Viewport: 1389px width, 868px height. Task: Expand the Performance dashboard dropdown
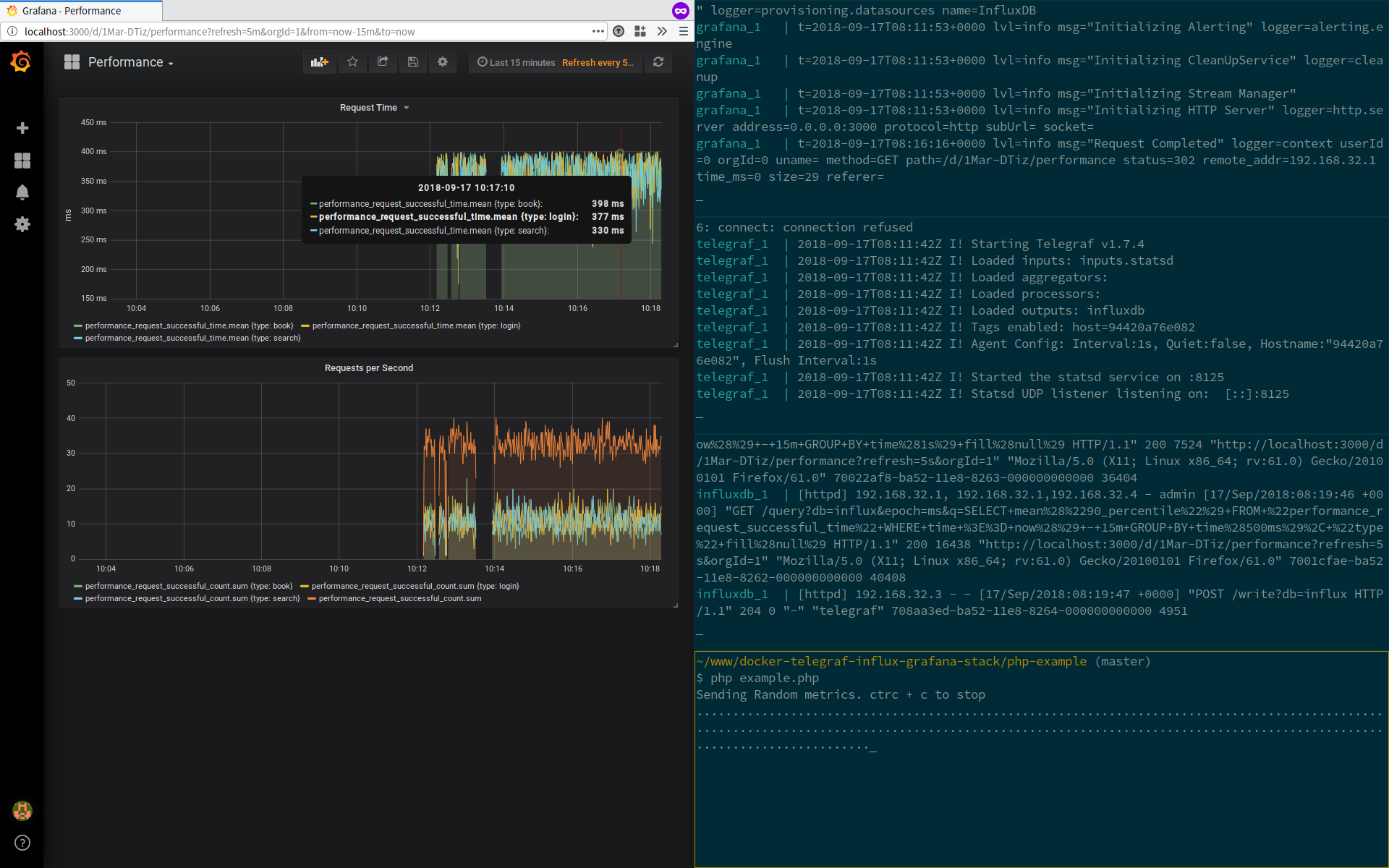pos(171,62)
